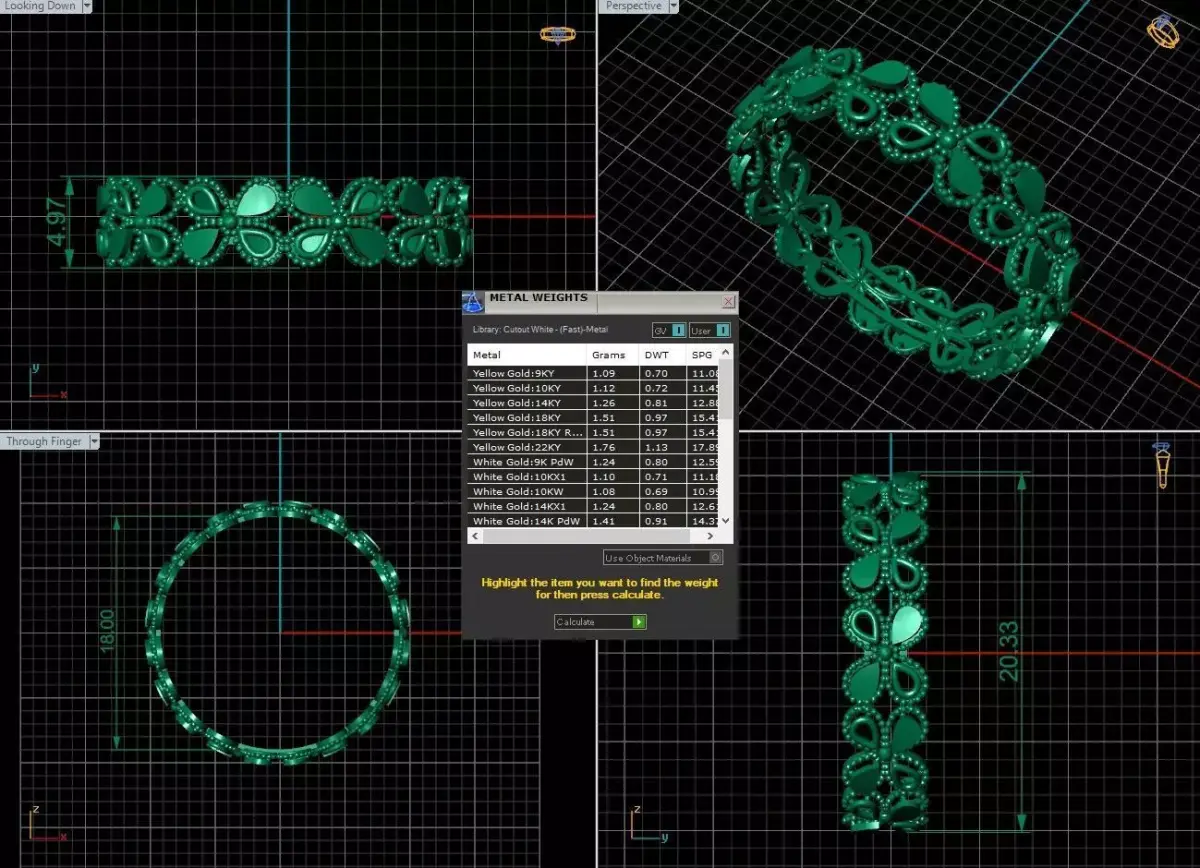Screen dimensions: 1200x868
Task: Open the Looking Down viewport dropdown arrow
Action: pos(86,5)
